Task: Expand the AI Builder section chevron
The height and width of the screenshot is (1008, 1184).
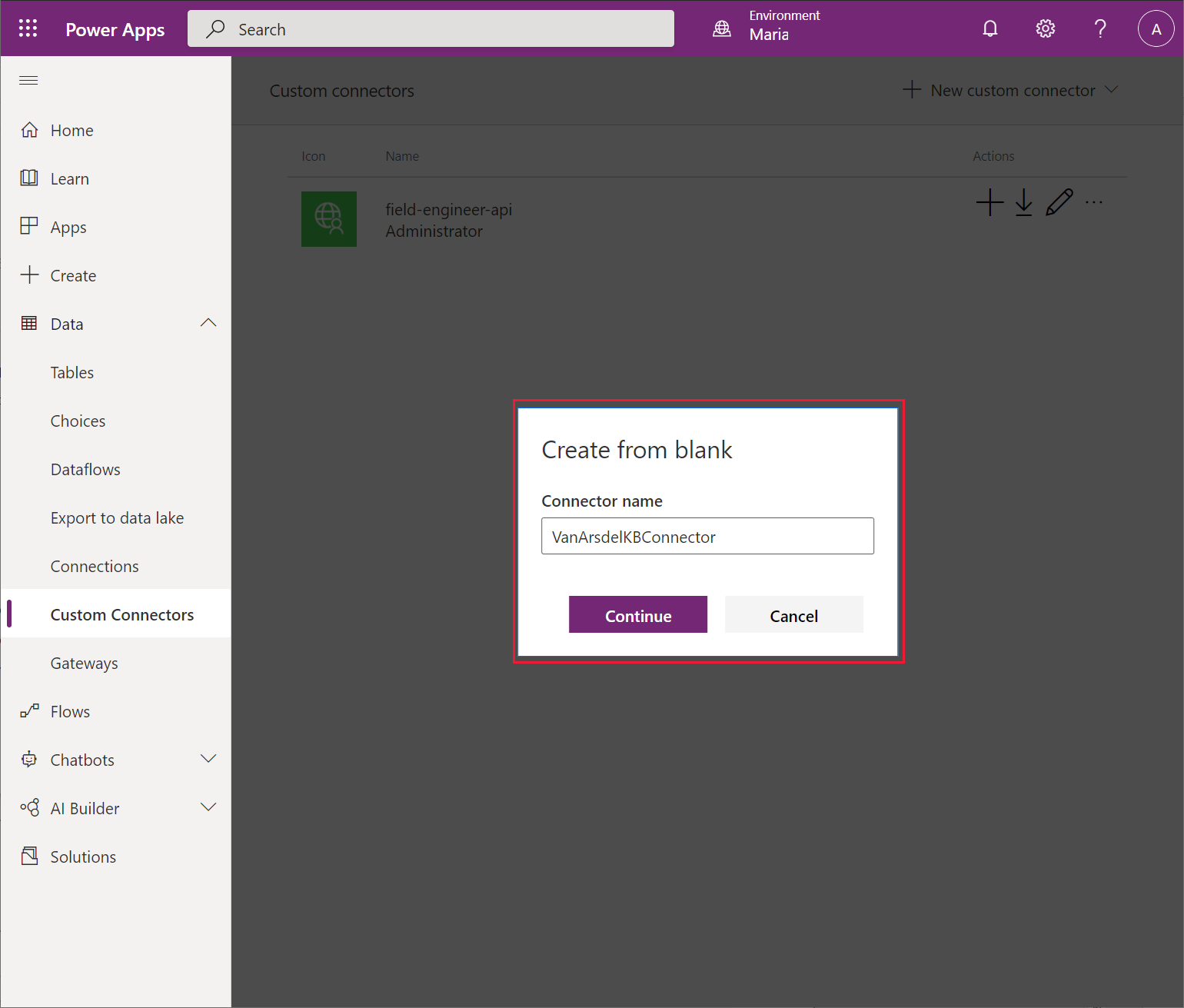Action: click(208, 807)
